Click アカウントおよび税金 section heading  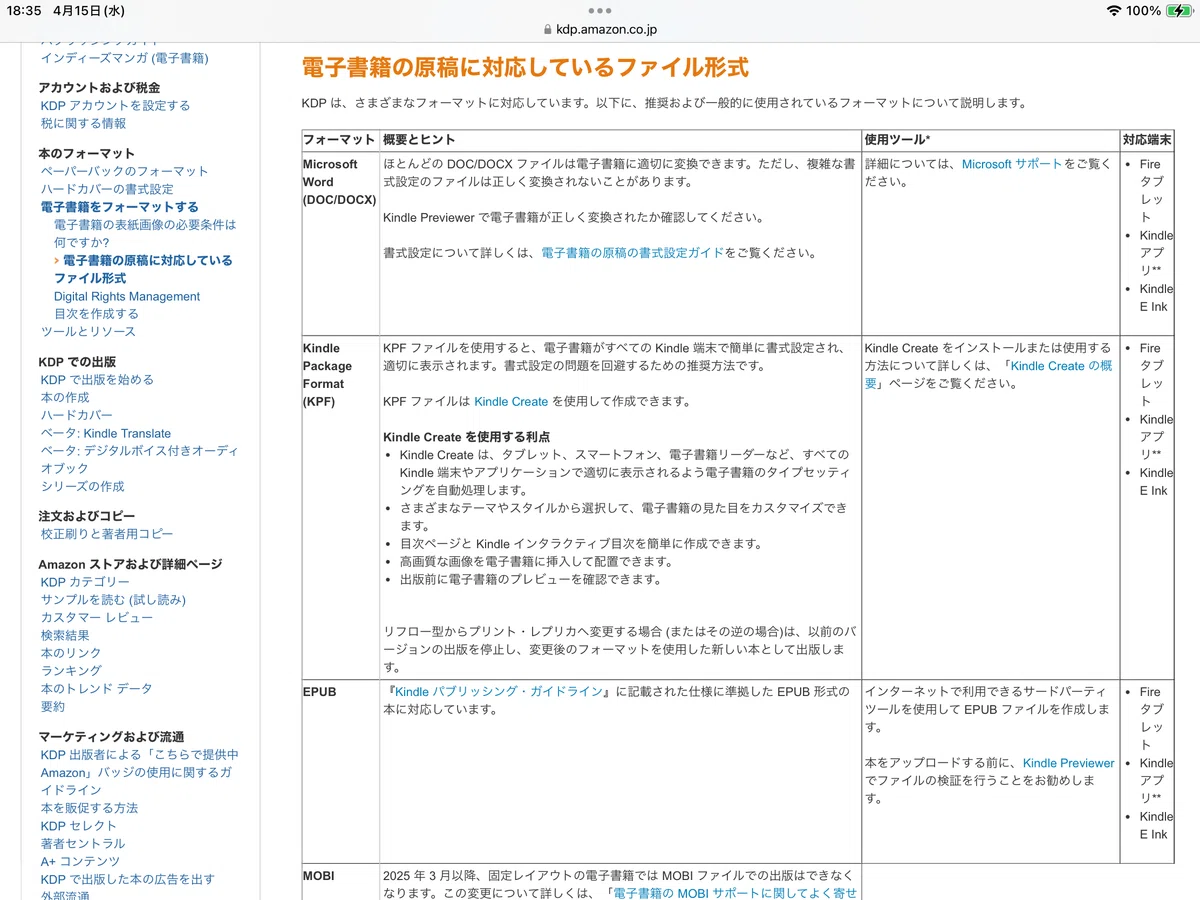pos(99,88)
